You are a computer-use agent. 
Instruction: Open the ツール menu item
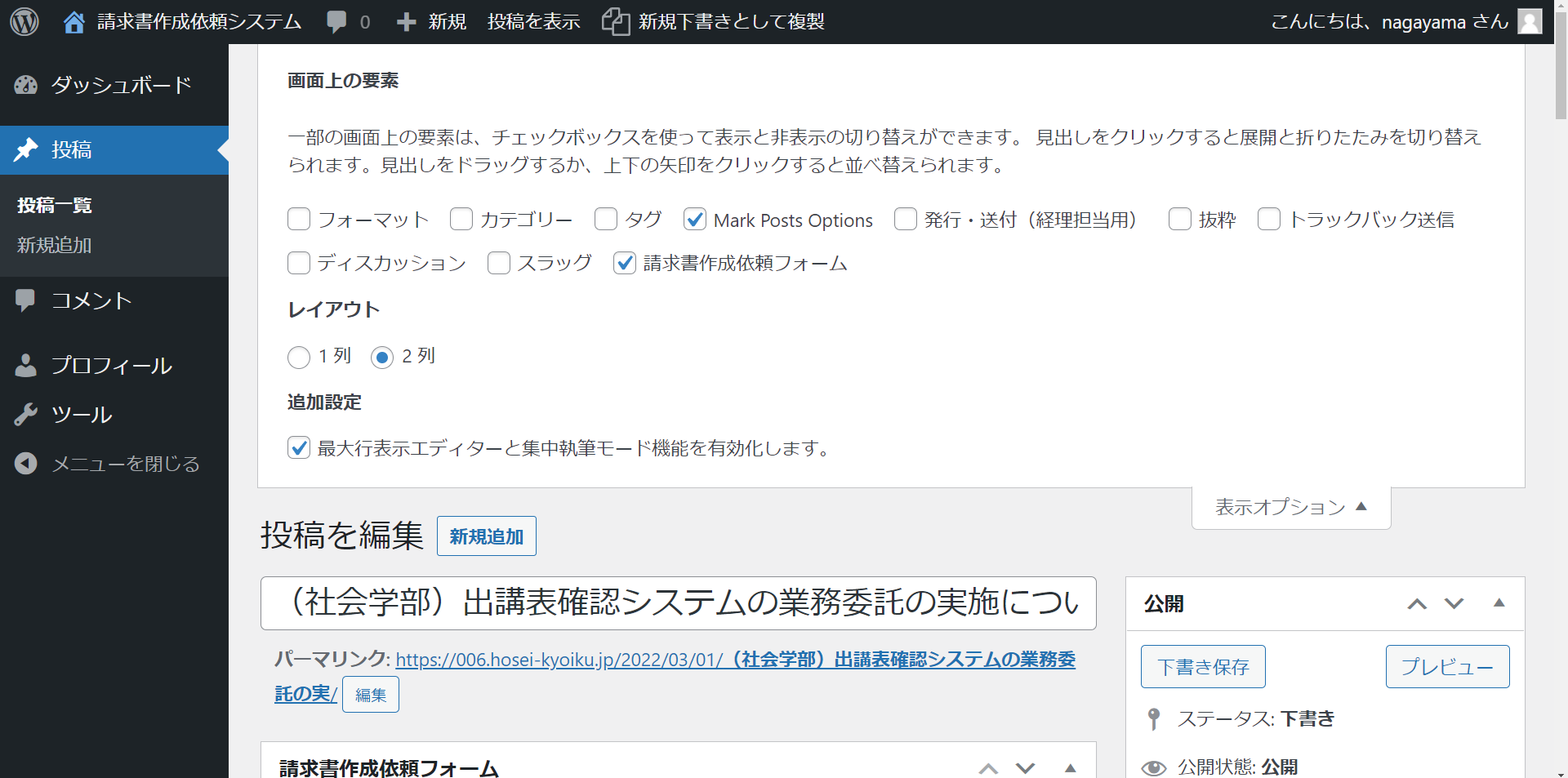82,415
